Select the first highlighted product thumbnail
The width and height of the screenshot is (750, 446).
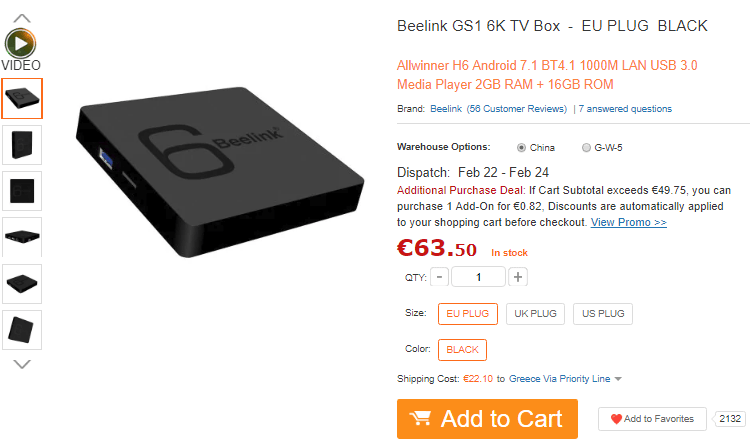click(x=22, y=99)
